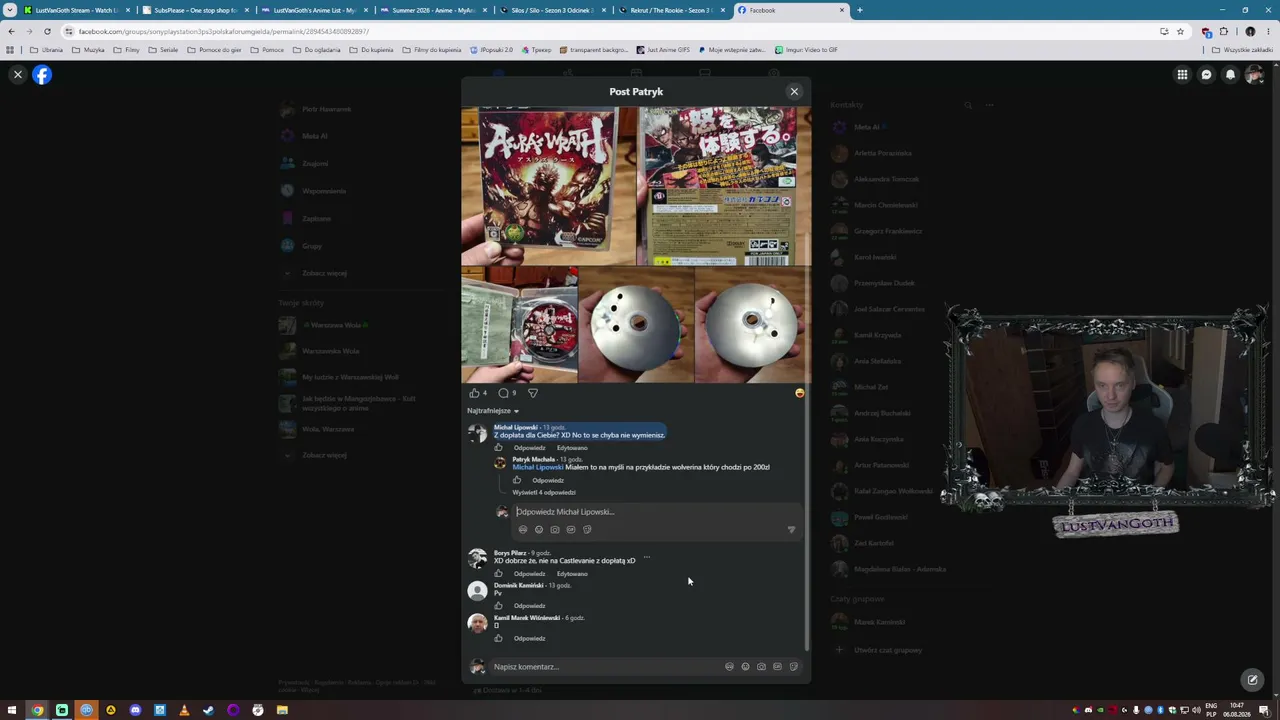Reload the page in the browser

click(47, 31)
